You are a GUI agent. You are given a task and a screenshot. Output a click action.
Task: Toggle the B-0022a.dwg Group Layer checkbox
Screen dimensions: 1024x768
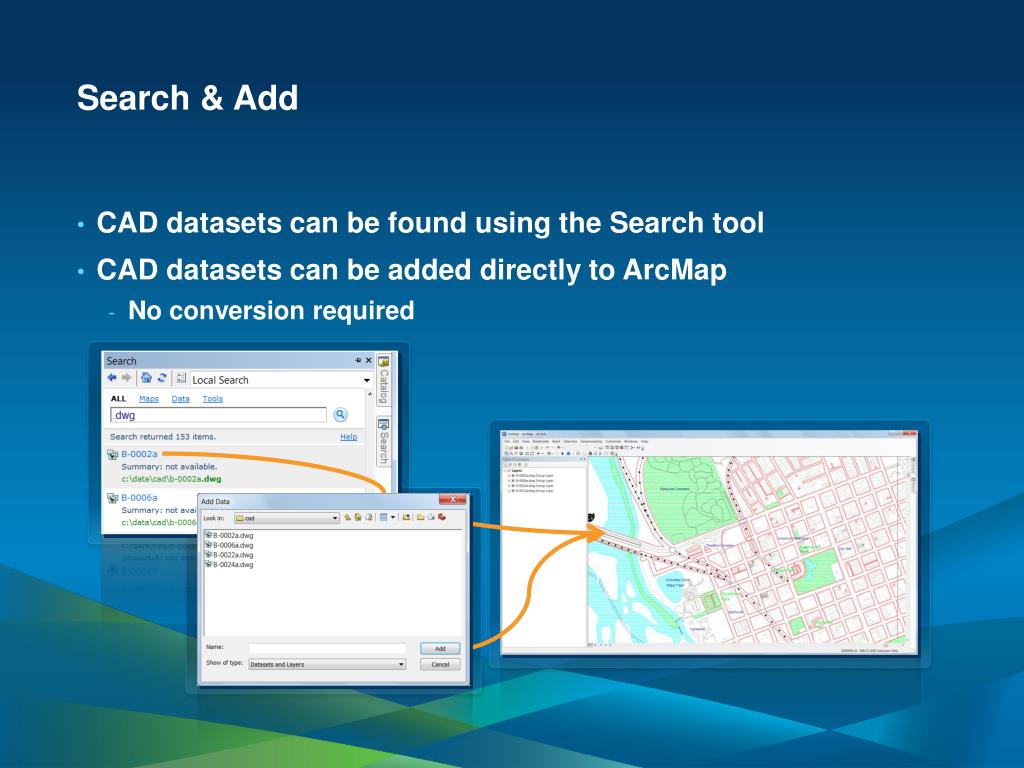513,486
